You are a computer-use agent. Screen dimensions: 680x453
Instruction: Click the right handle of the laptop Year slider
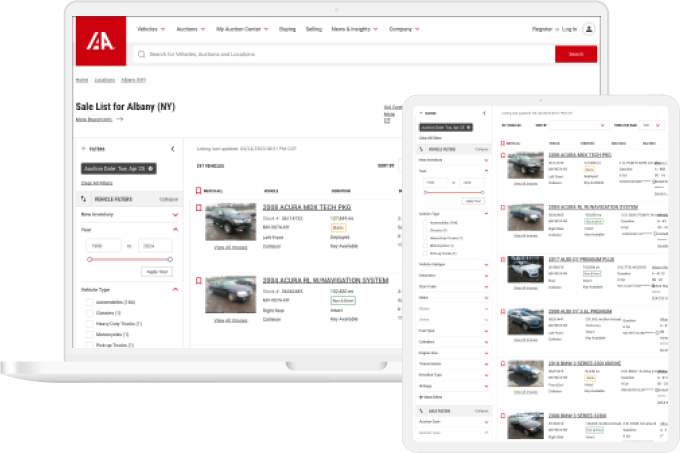[170, 259]
